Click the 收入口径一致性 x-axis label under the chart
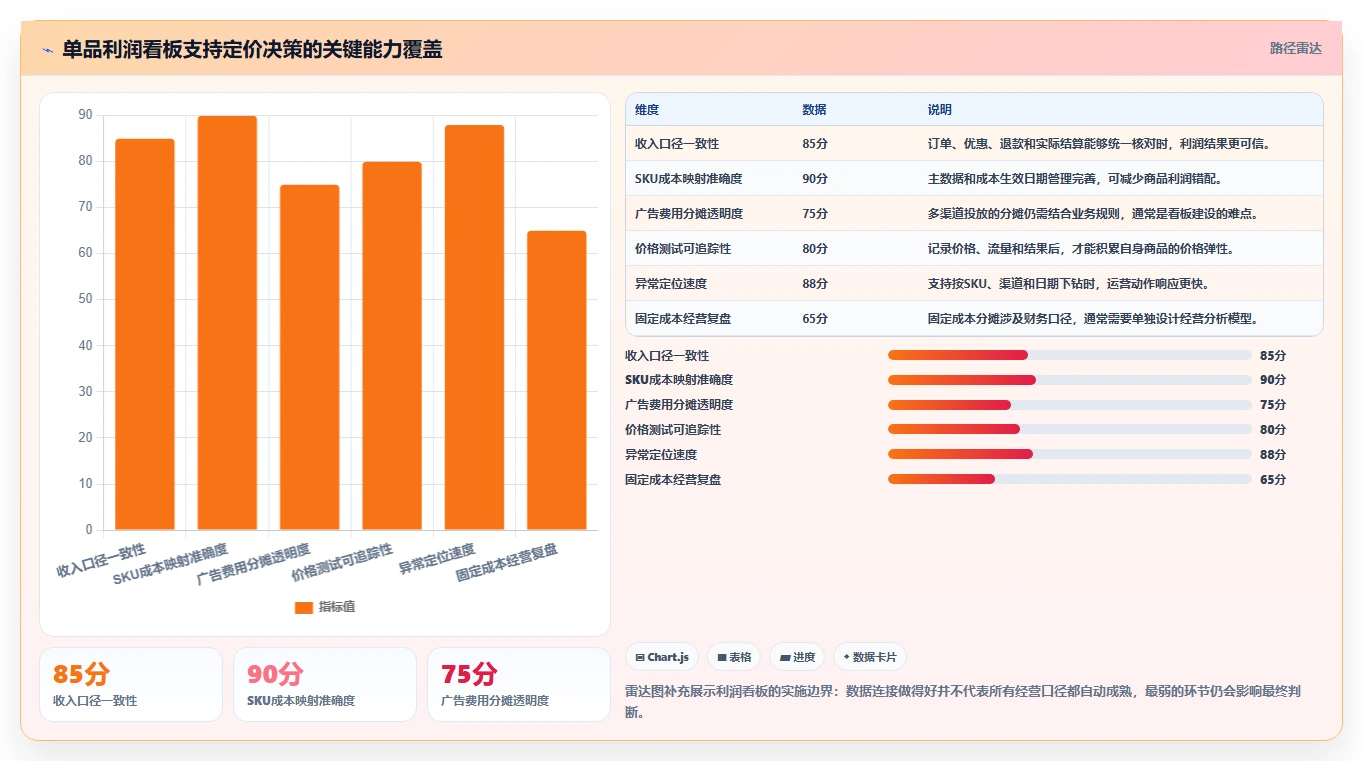The height and width of the screenshot is (761, 1363). 102,561
